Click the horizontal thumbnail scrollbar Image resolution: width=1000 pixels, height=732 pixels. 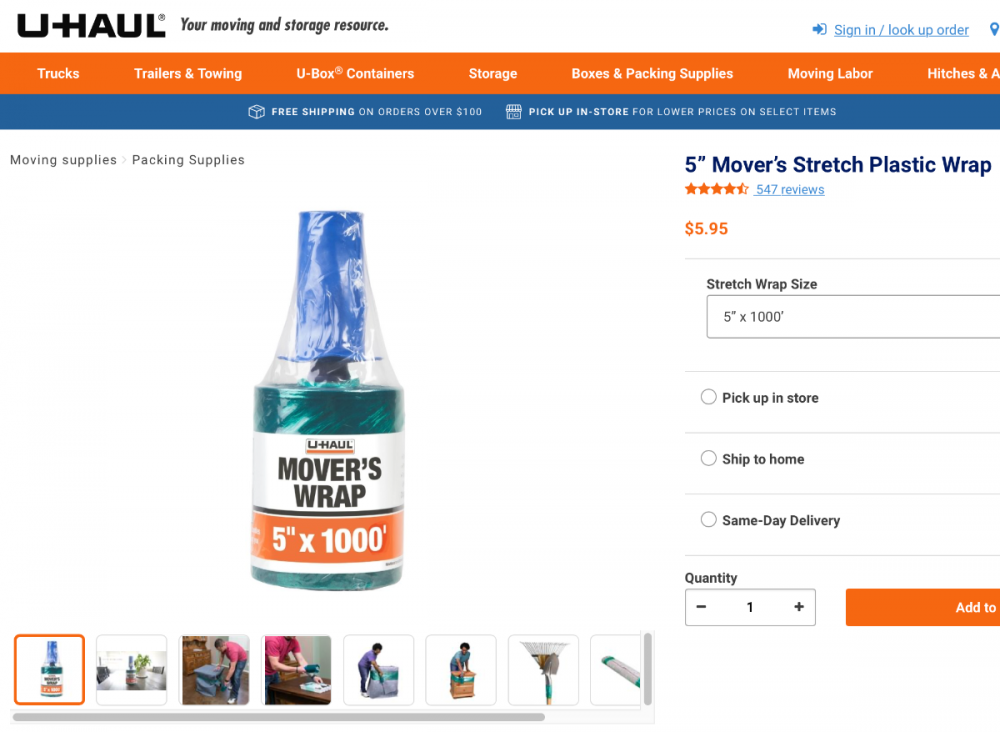tap(279, 717)
